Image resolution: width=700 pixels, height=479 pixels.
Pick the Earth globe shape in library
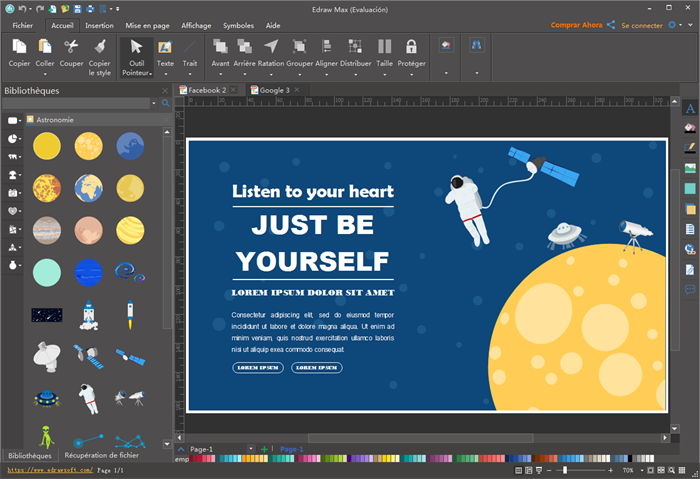coord(87,188)
